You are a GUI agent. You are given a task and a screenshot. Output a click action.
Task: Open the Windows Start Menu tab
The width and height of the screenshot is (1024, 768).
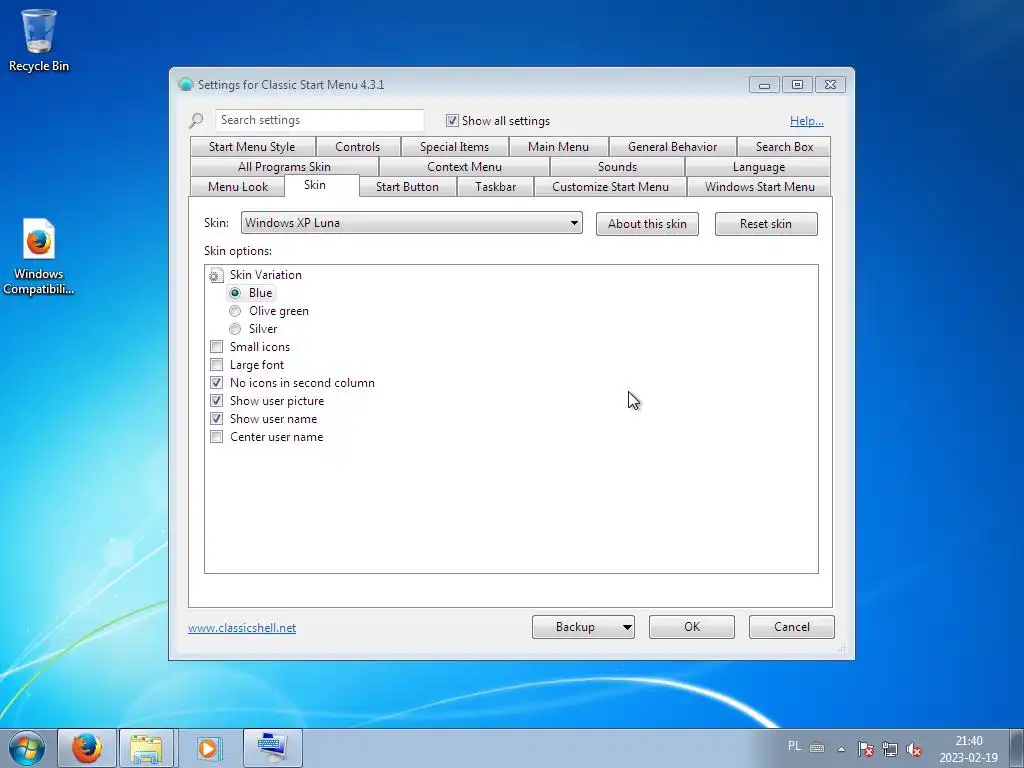coord(760,187)
